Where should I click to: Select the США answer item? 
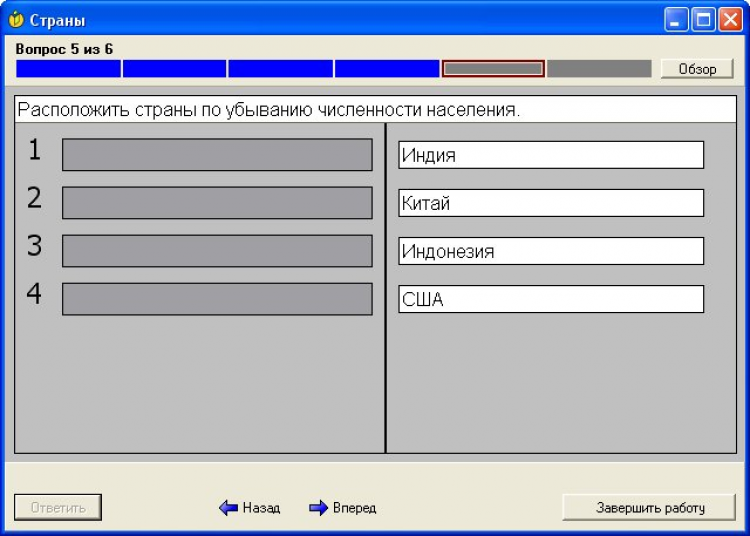551,299
